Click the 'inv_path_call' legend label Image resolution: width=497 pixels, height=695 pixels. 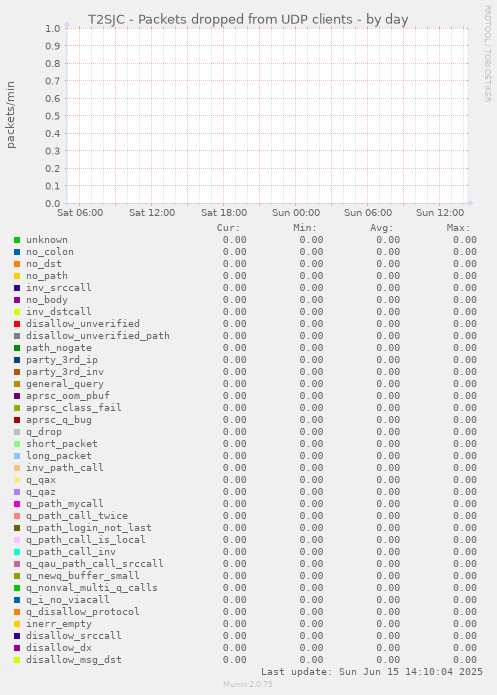[x=65, y=468]
